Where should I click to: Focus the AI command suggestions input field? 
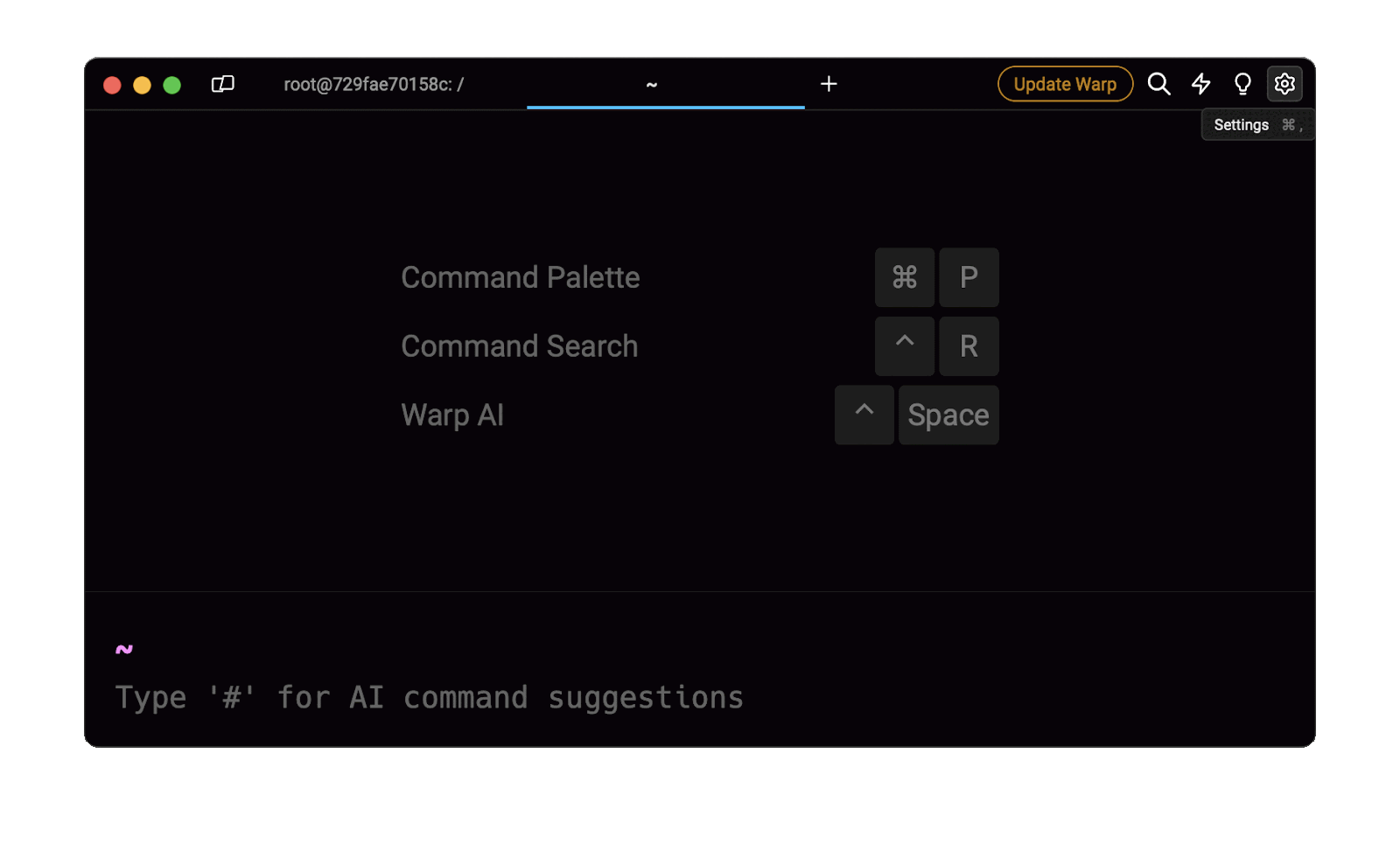(428, 696)
